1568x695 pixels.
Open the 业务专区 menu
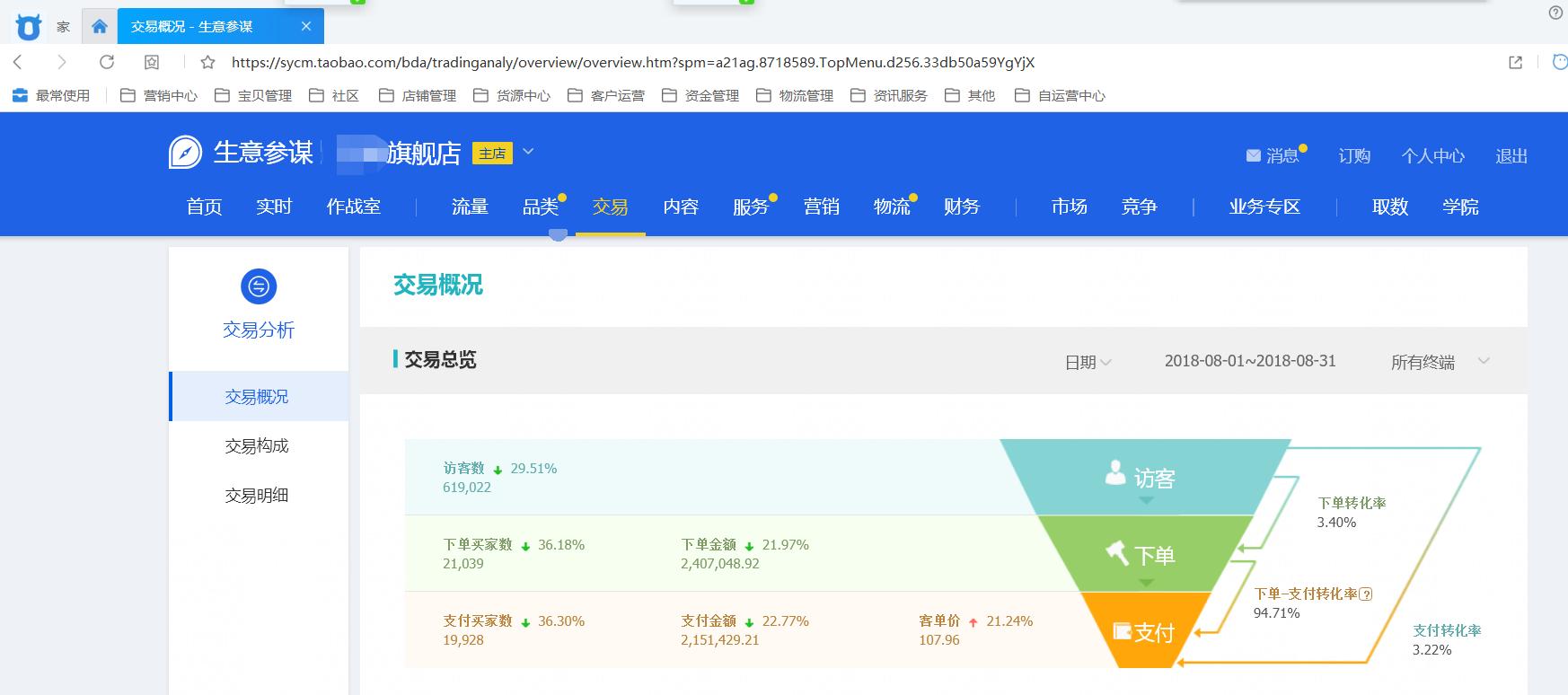coord(1265,207)
